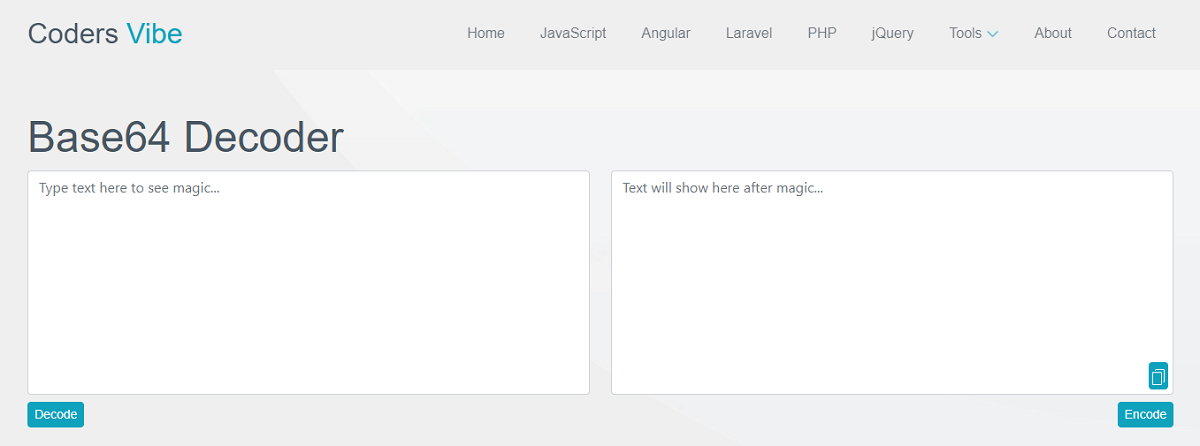This screenshot has width=1200, height=446.
Task: Click the 'Coders' word in the logo
Action: click(x=73, y=34)
